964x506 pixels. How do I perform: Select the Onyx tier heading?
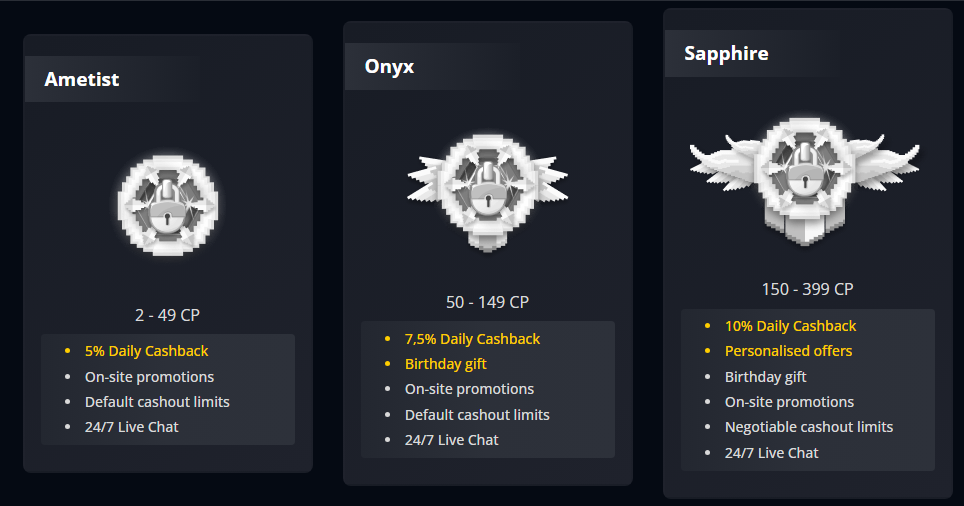point(389,67)
